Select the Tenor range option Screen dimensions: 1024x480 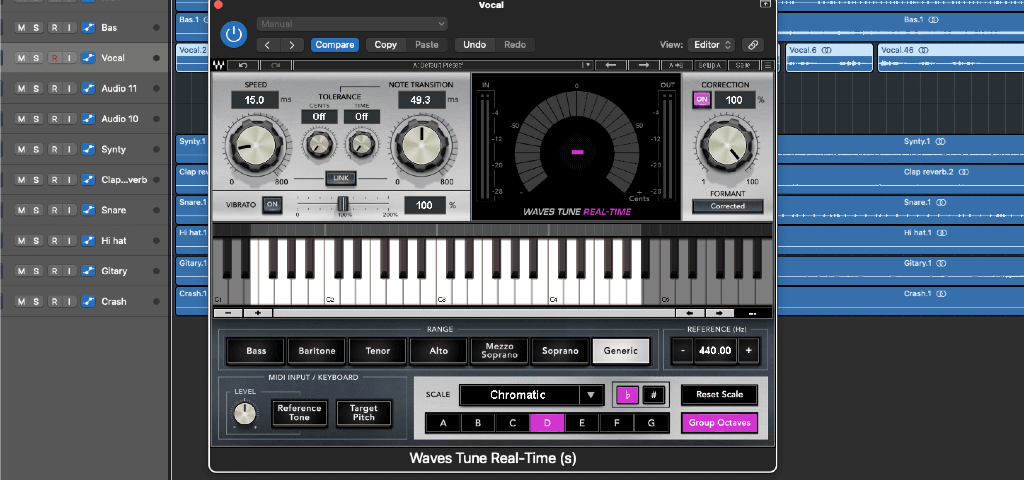click(x=378, y=351)
